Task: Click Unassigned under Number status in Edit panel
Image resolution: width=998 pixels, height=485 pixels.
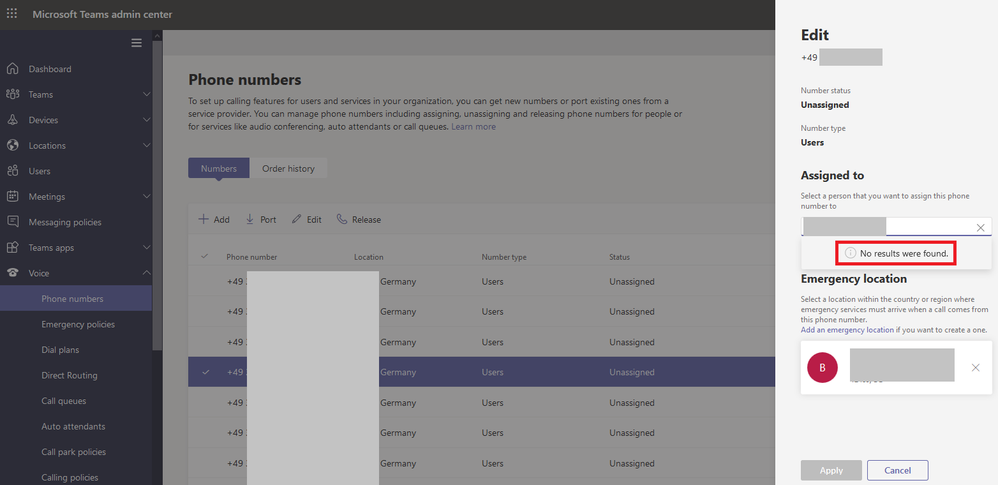Action: point(825,105)
